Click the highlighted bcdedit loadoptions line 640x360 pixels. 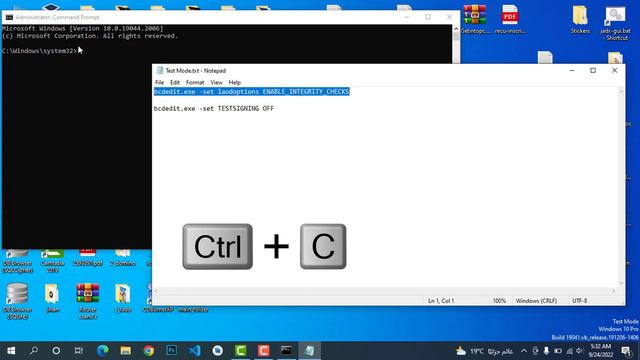(251, 92)
